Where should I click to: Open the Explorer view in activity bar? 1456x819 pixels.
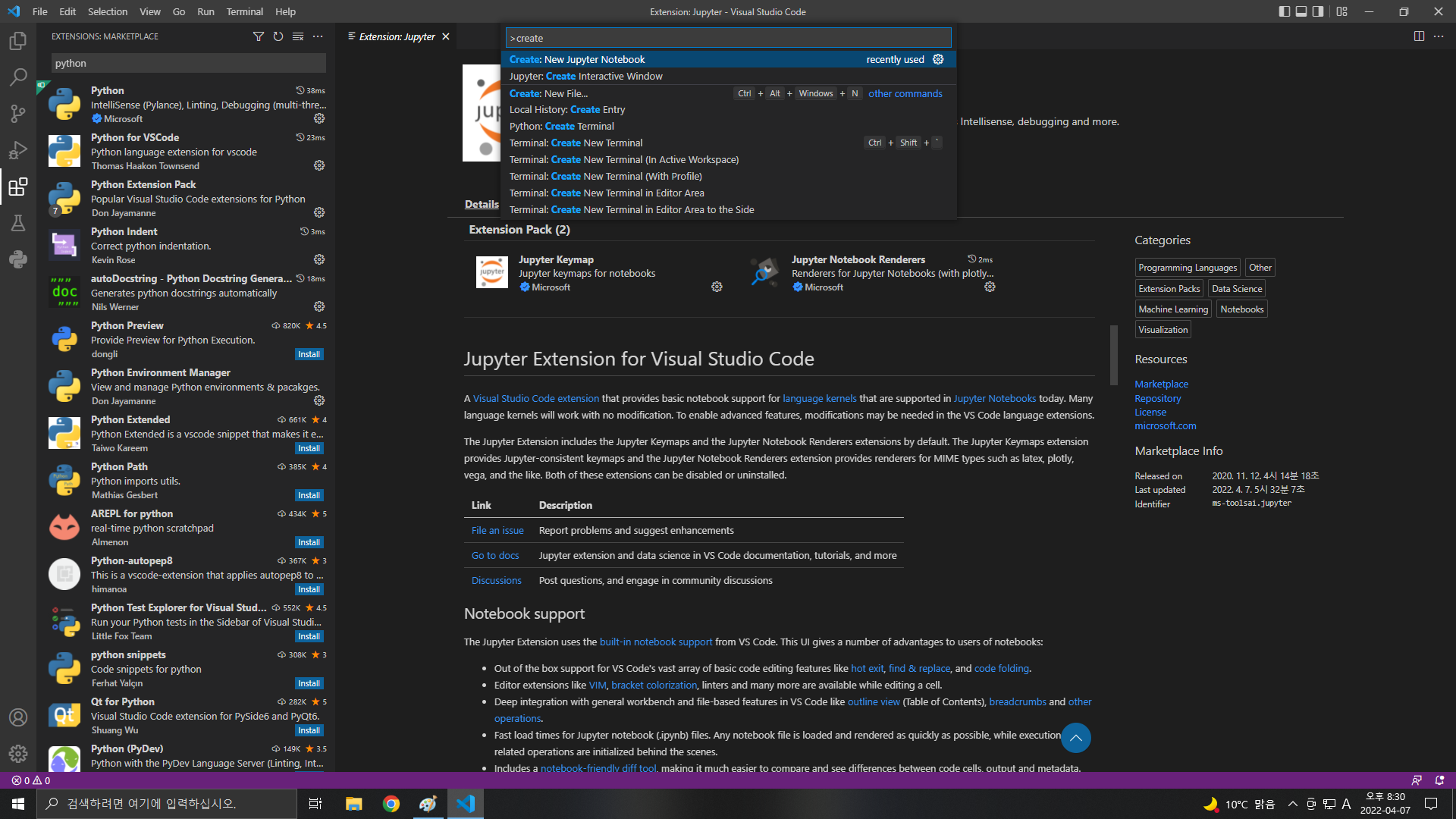(x=17, y=41)
